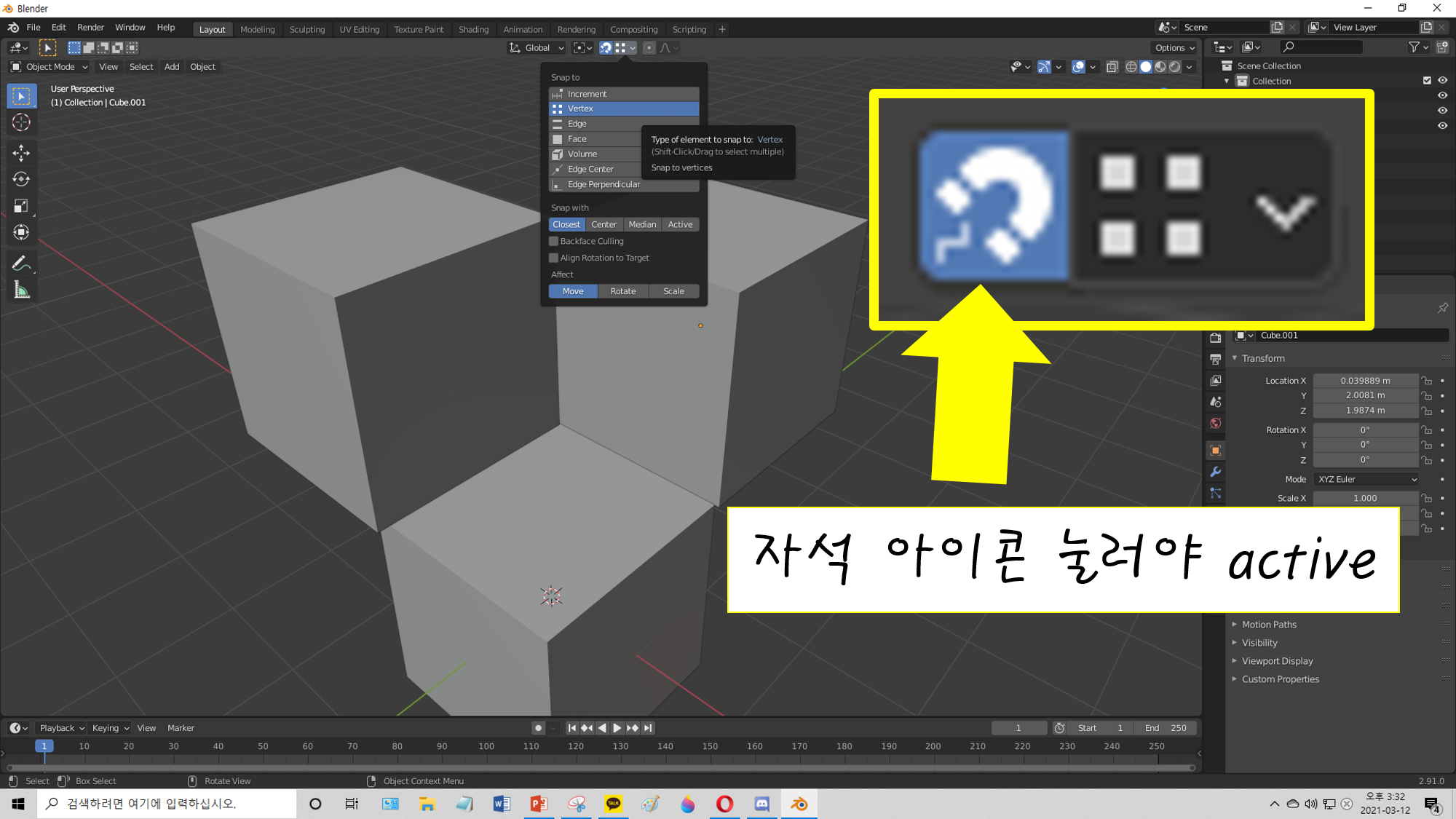Select the 3D Cursor tool
Viewport: 1456px width, 819px height.
coord(21,122)
